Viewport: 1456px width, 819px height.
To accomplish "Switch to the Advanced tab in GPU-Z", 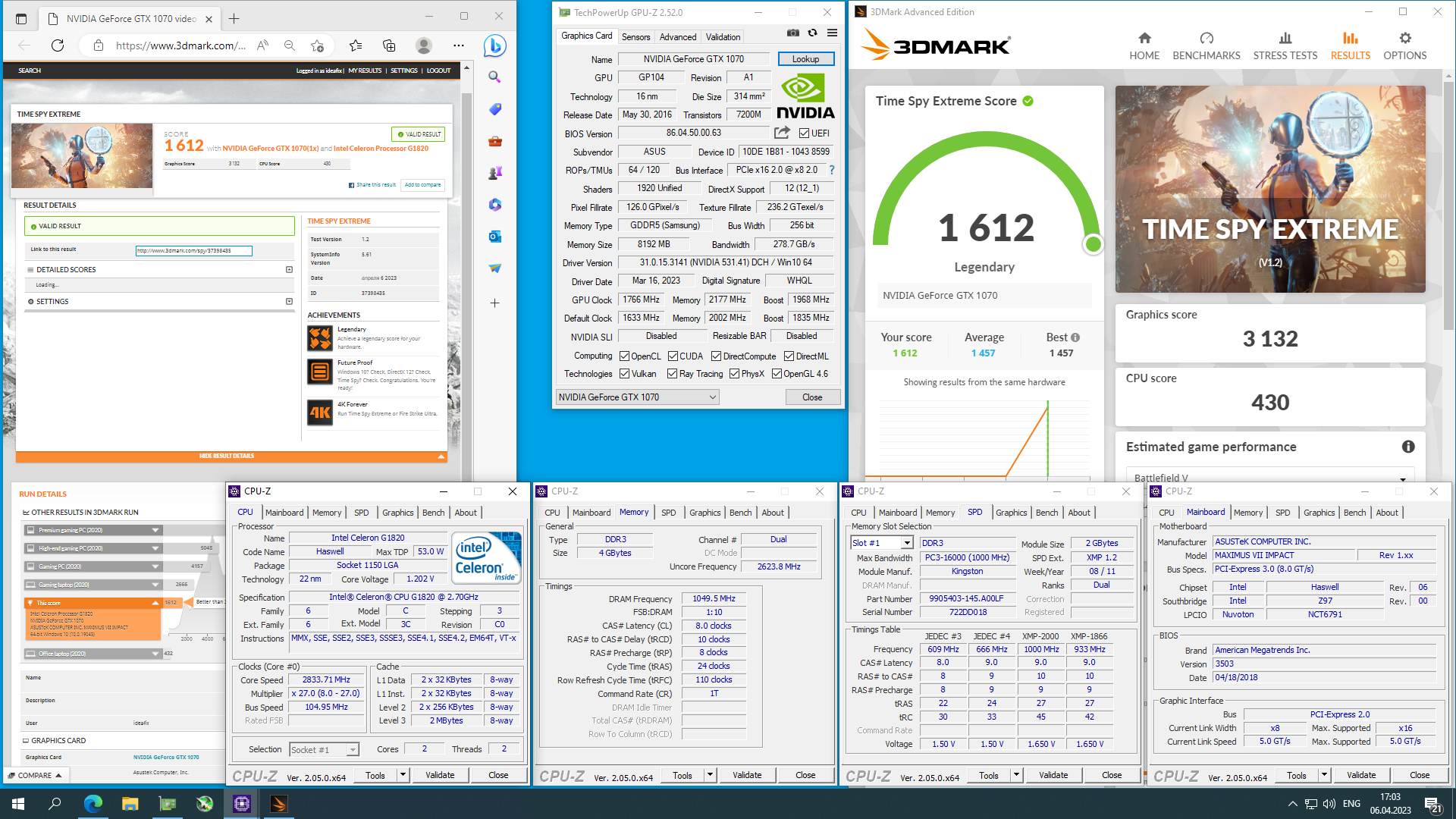I will [678, 36].
